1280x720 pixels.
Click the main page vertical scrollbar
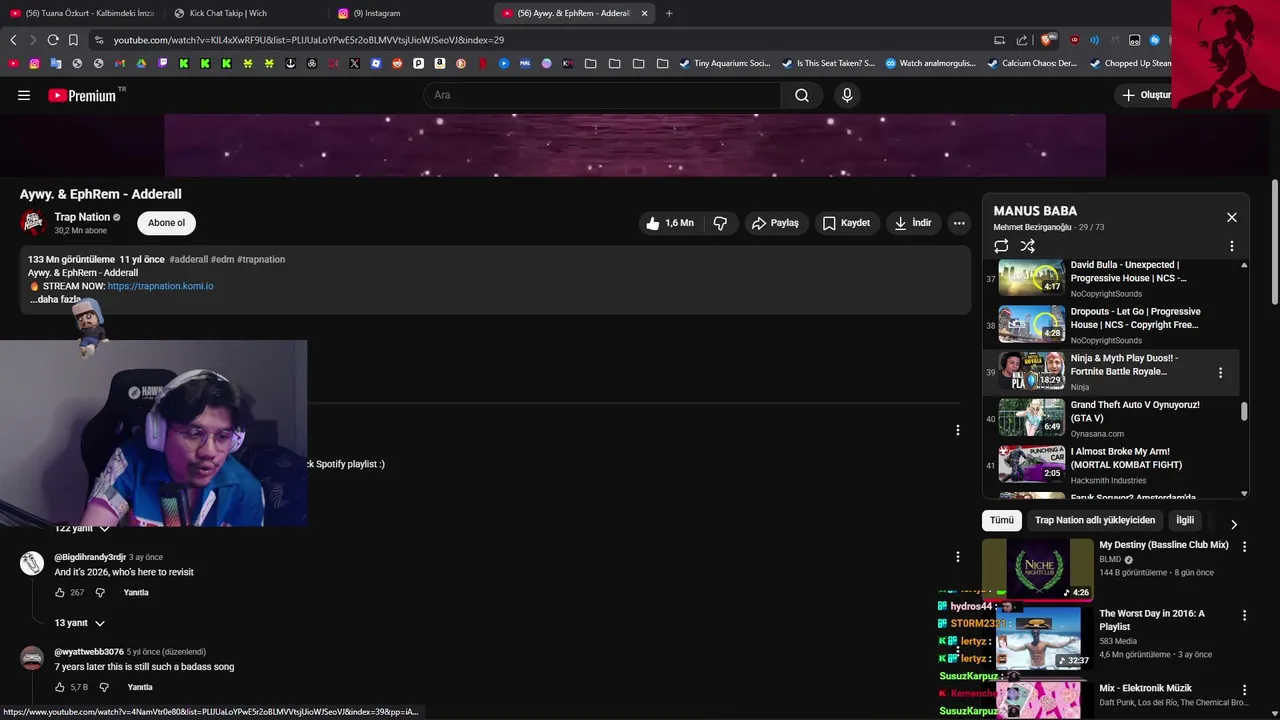coord(1275,243)
